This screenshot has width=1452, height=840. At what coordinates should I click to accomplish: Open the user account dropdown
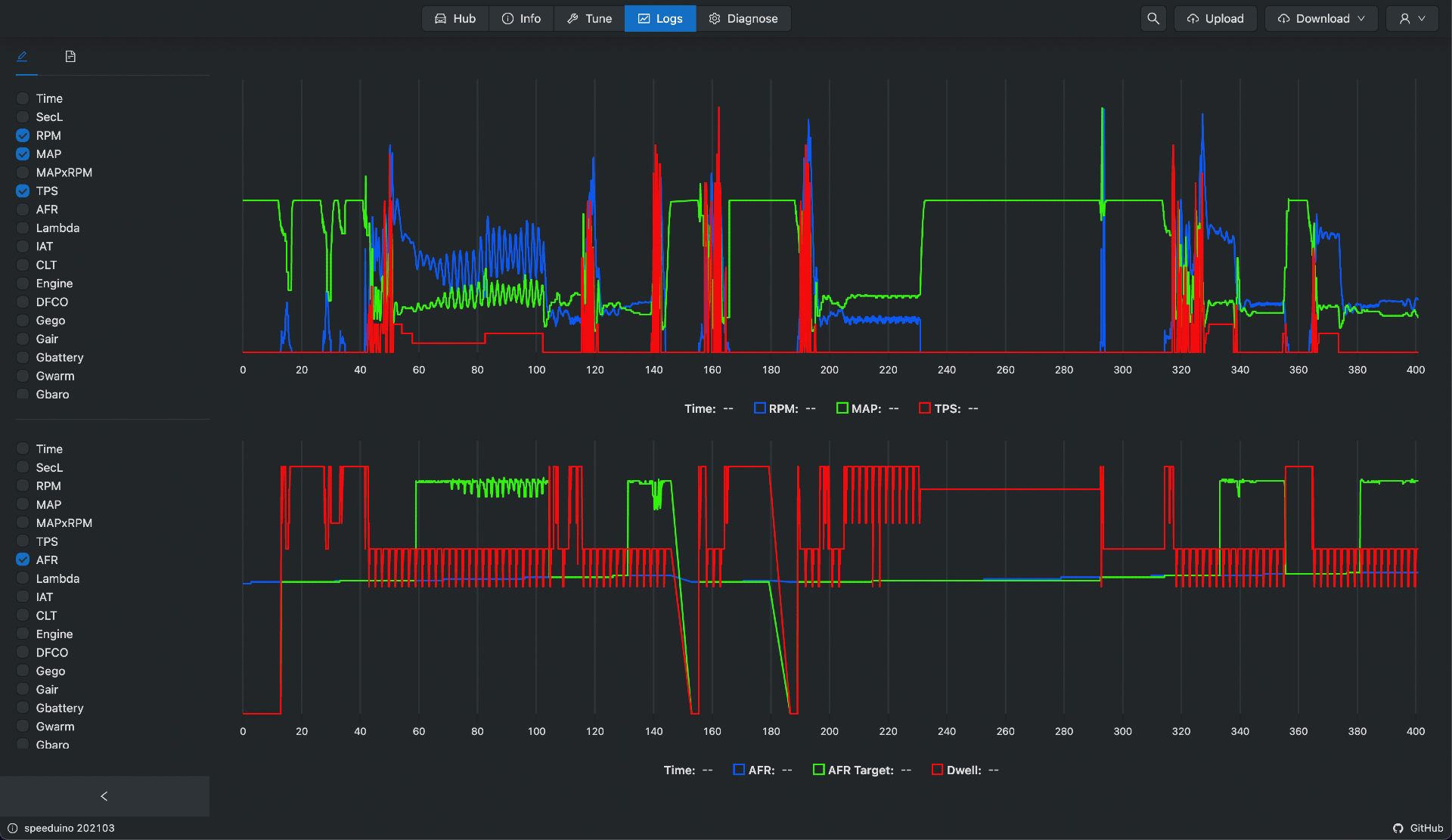(1413, 18)
